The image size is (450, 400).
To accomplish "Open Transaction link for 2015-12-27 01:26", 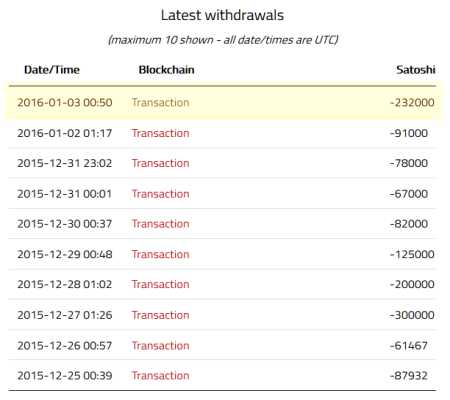I will coord(161,315).
